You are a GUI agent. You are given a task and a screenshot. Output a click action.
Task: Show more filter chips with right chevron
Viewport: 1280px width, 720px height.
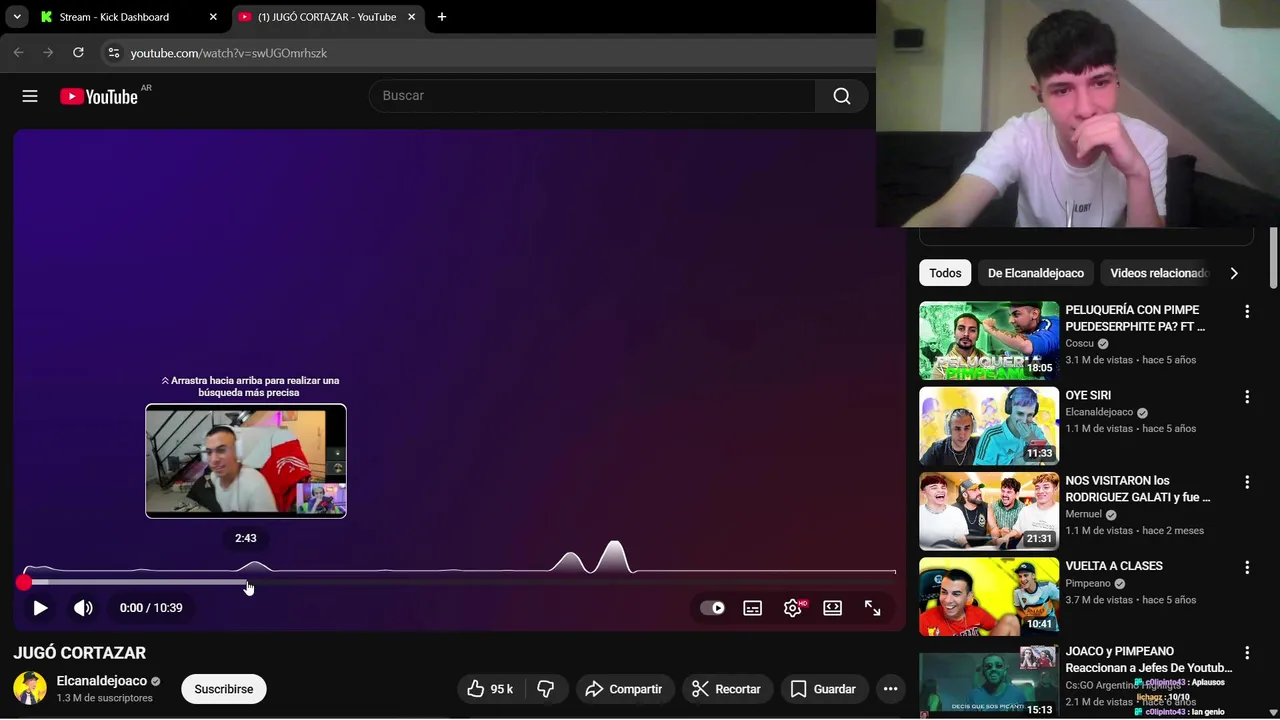click(1234, 273)
